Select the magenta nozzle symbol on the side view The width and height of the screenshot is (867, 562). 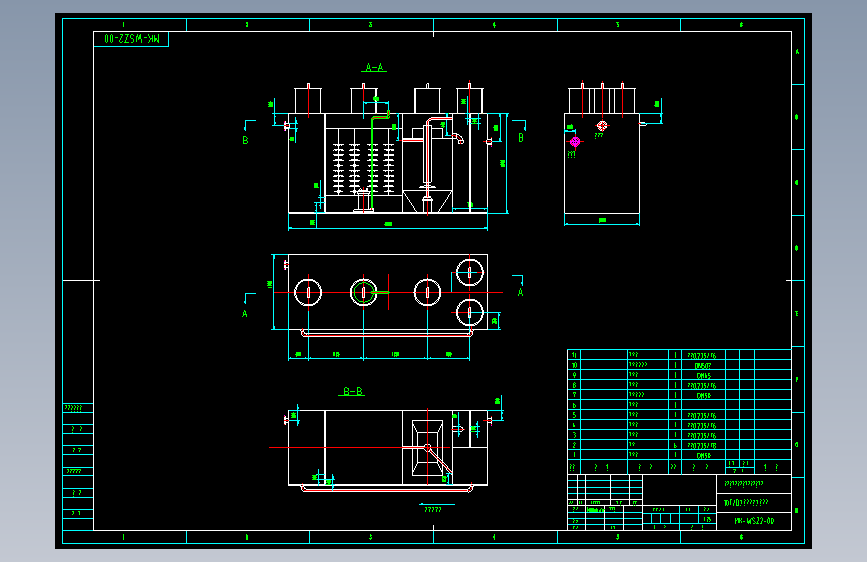[x=575, y=142]
